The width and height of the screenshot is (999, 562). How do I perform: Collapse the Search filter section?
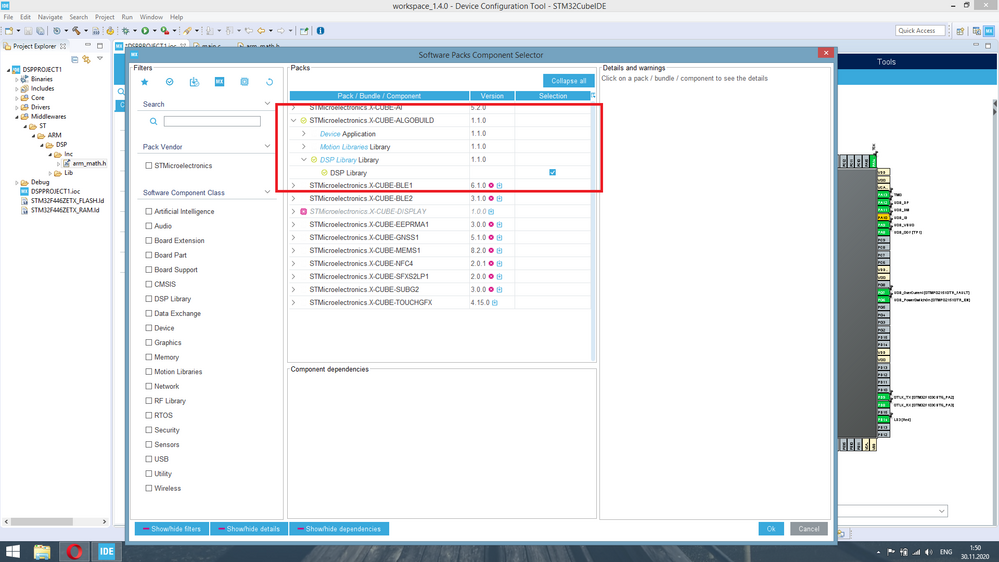267,103
